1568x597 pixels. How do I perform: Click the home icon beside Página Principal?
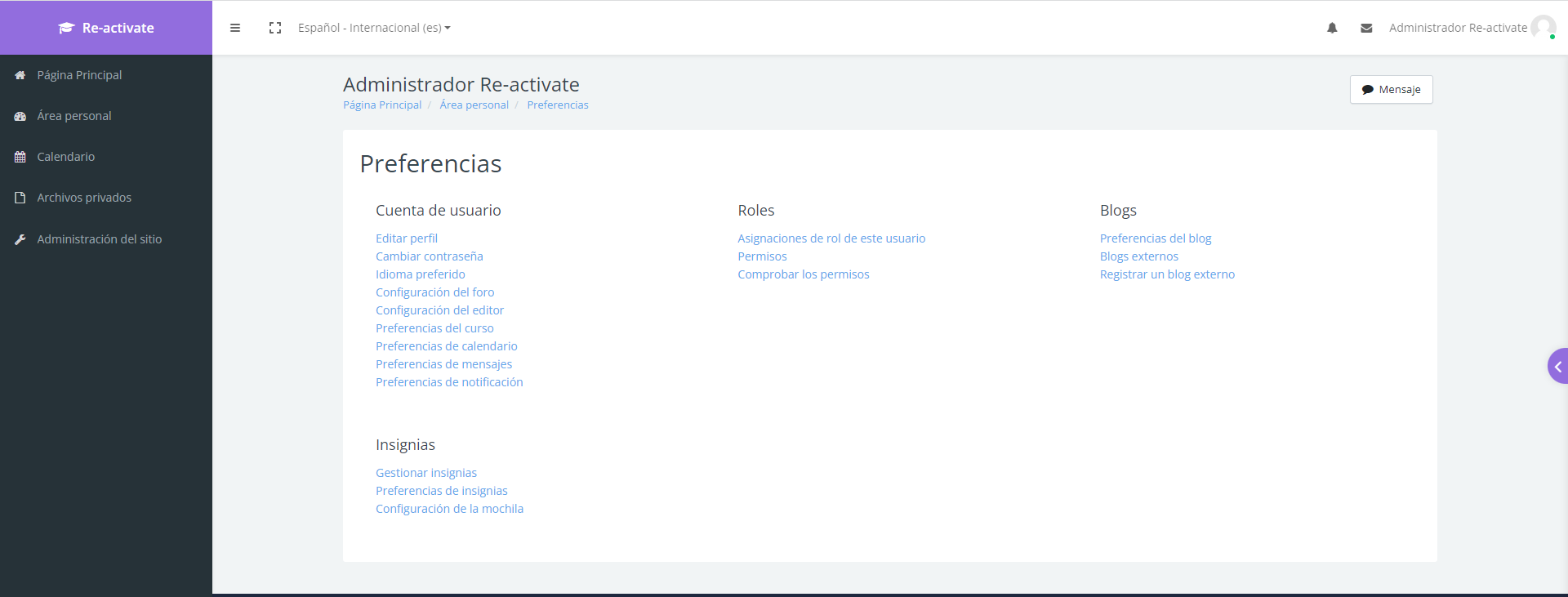point(20,75)
